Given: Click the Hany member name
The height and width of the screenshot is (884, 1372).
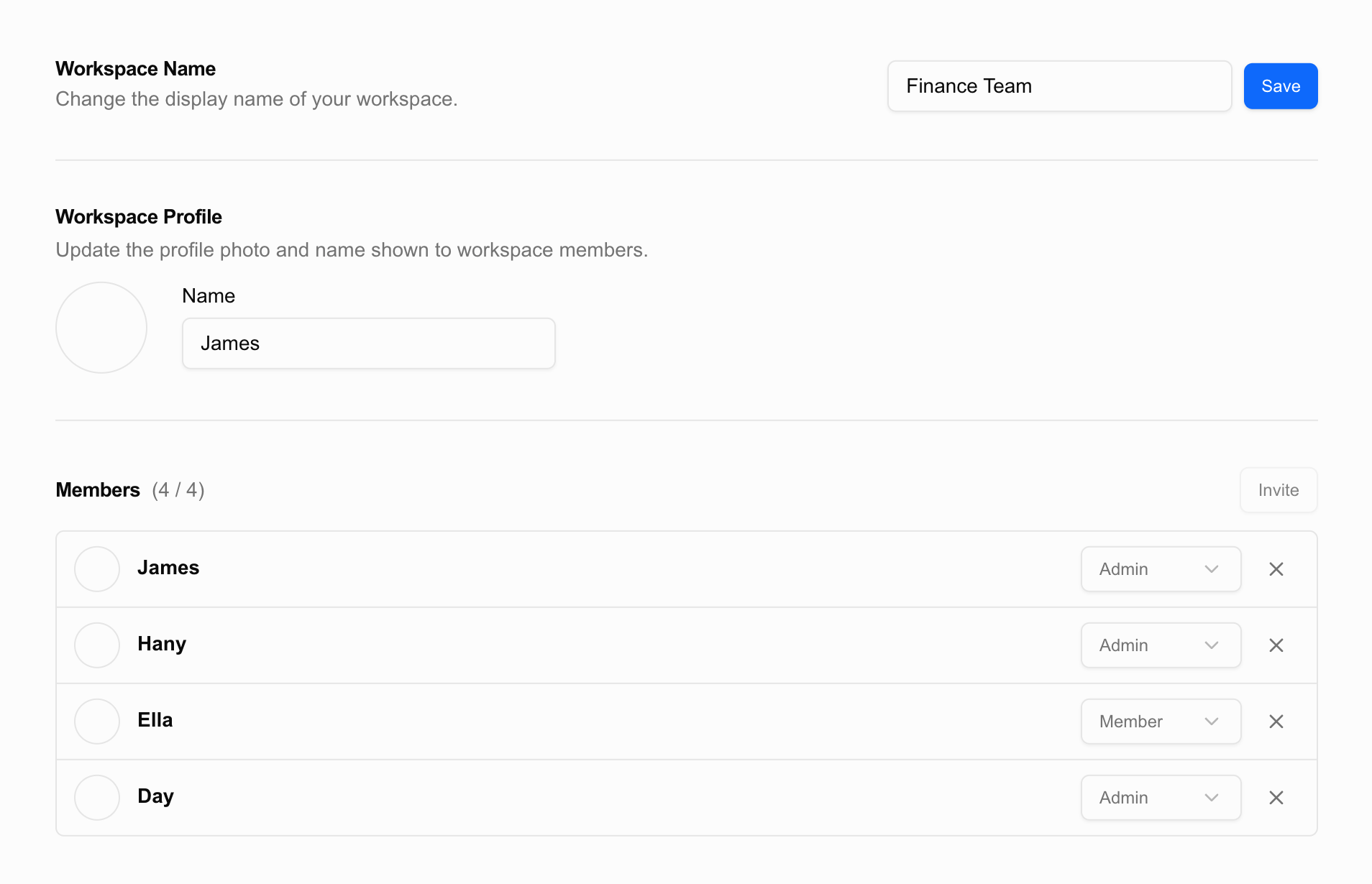Looking at the screenshot, I should 162,644.
